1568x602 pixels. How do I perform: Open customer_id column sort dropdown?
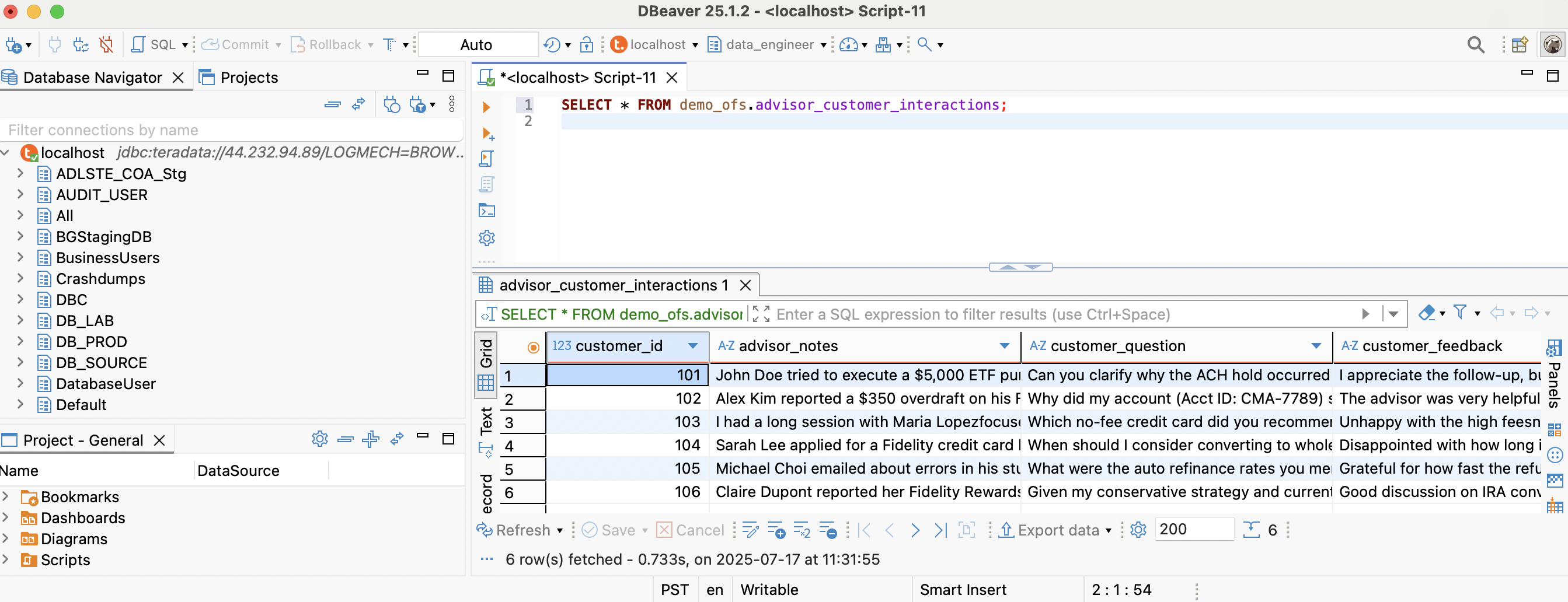[x=693, y=346]
